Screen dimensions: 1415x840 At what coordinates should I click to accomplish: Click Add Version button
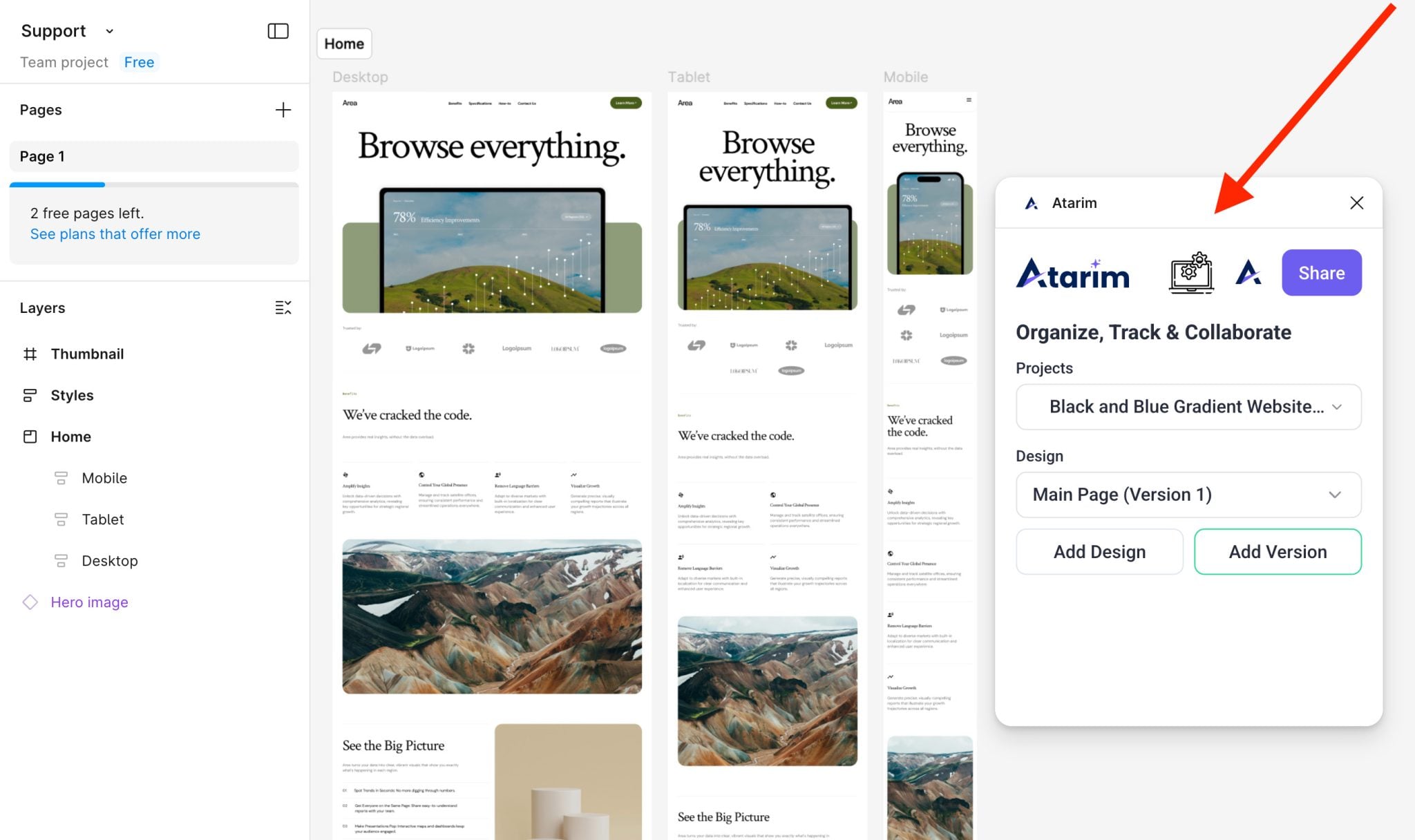(x=1278, y=552)
